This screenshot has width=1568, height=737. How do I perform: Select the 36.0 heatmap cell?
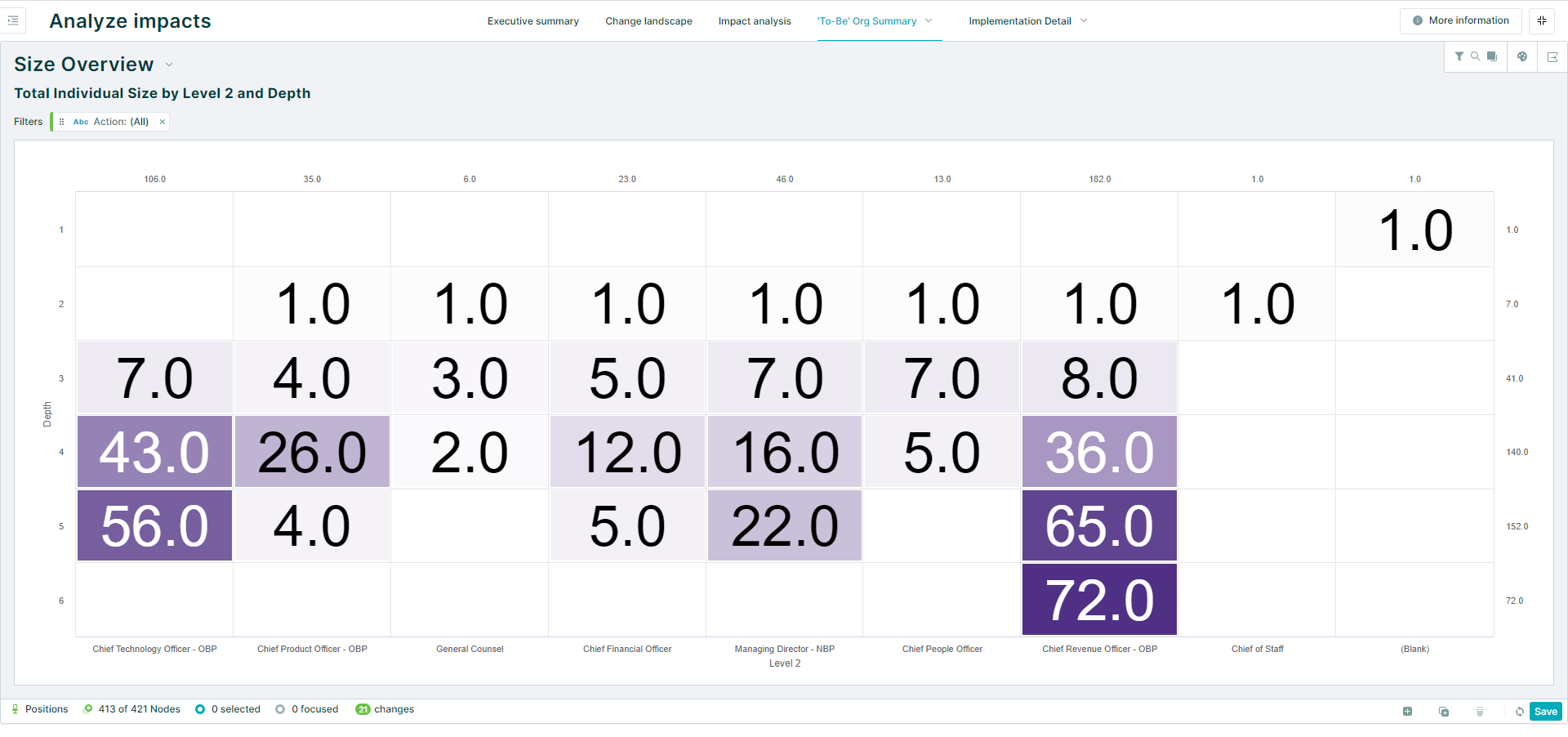(1099, 452)
